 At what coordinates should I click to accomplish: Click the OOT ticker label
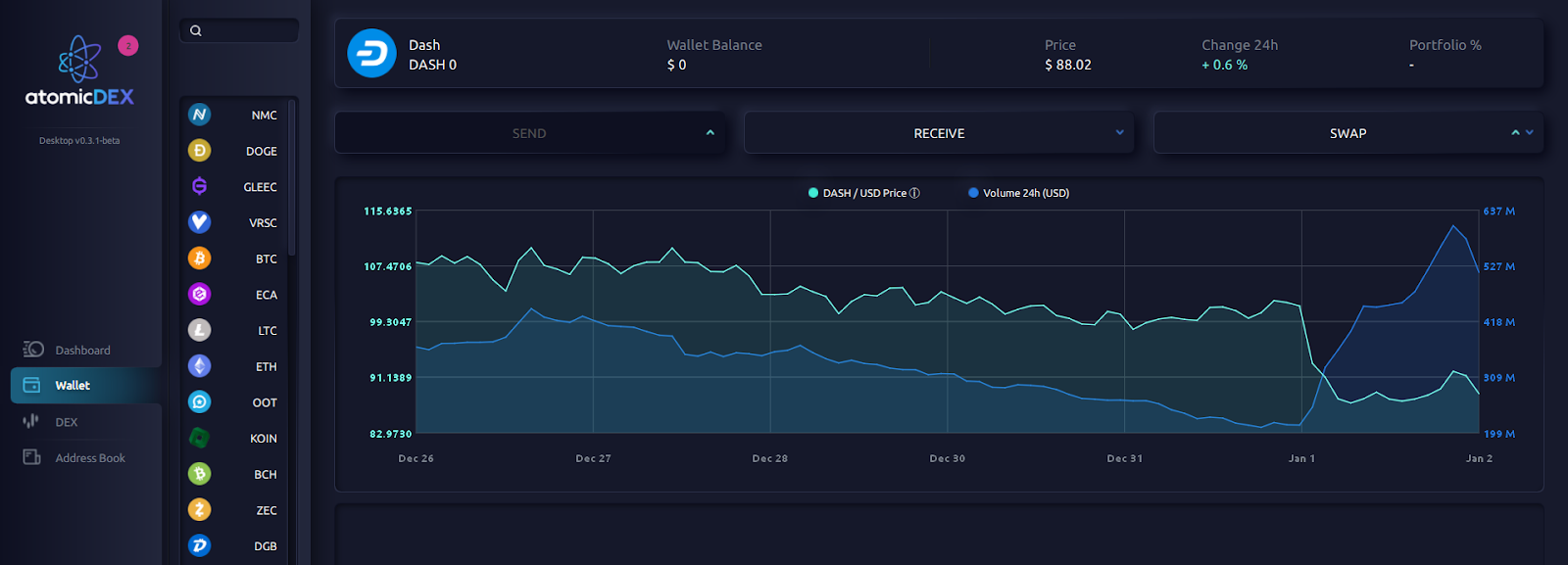point(265,401)
